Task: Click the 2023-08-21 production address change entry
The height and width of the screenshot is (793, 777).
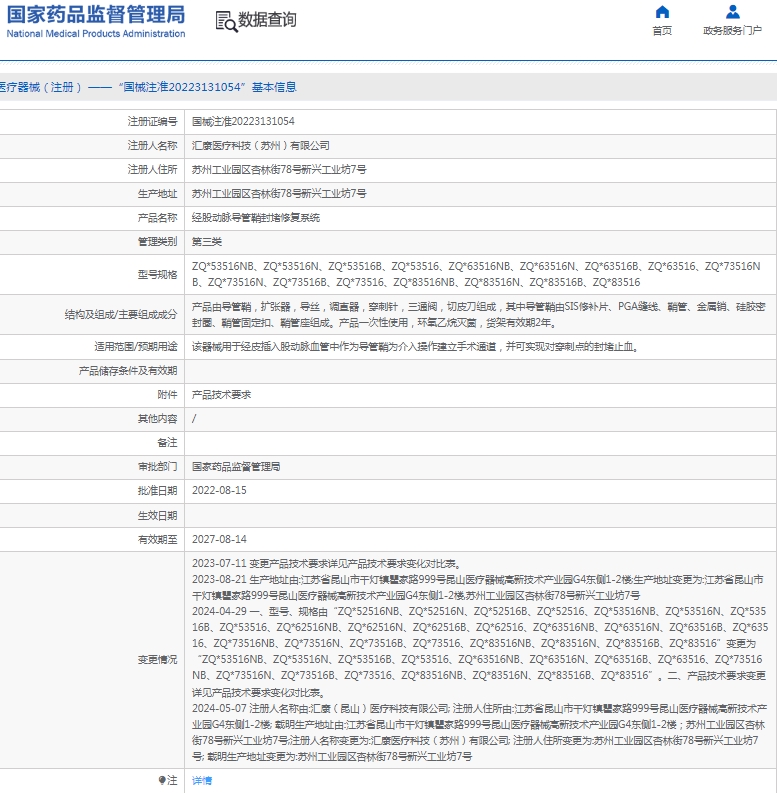Action: (x=478, y=587)
